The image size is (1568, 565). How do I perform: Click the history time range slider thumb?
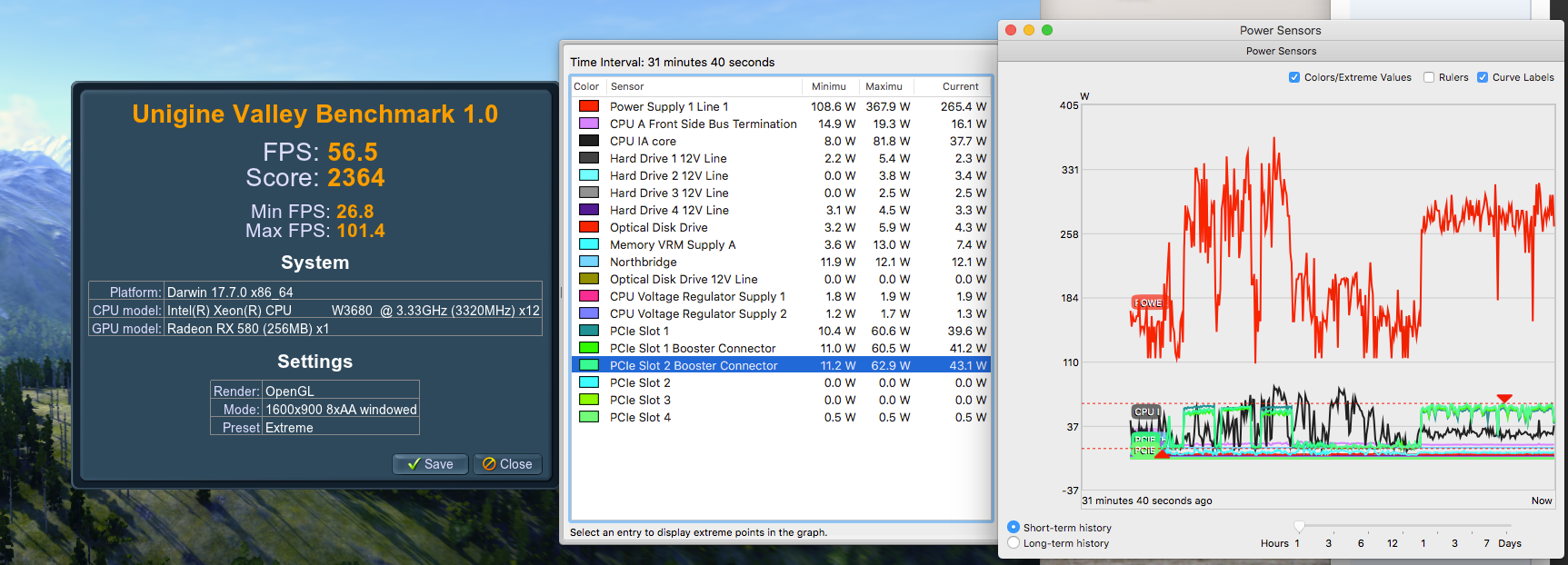click(x=1299, y=526)
